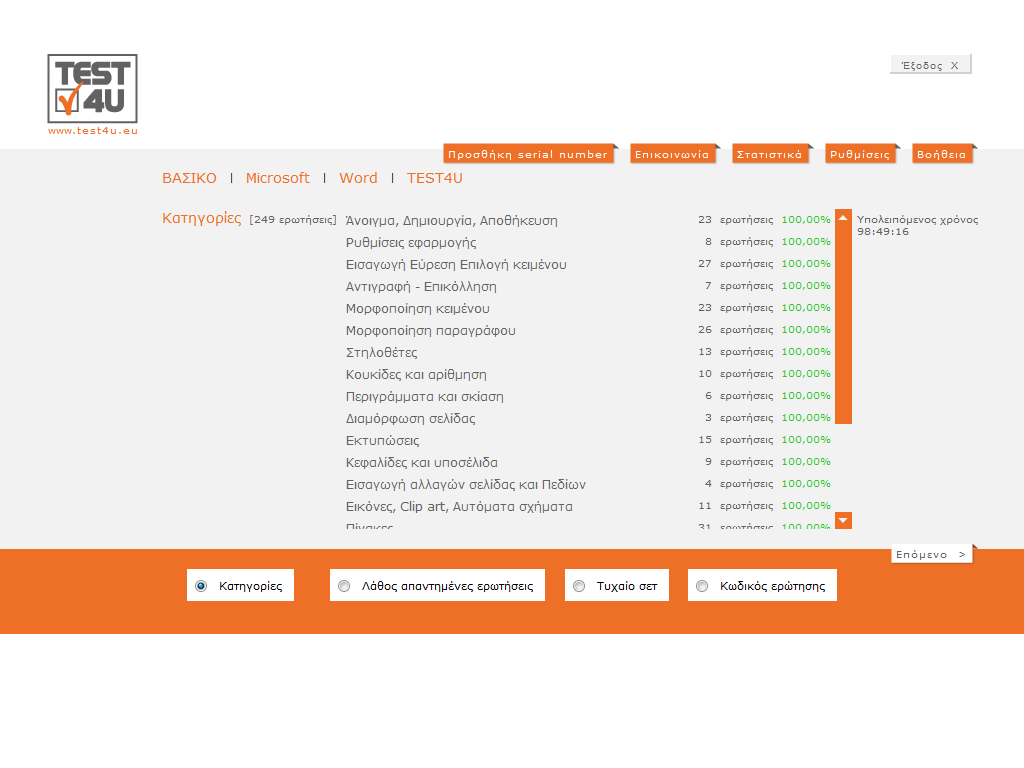Exit using the Έξοδος X button
Viewport: 1024px width, 768px height.
pos(930,65)
